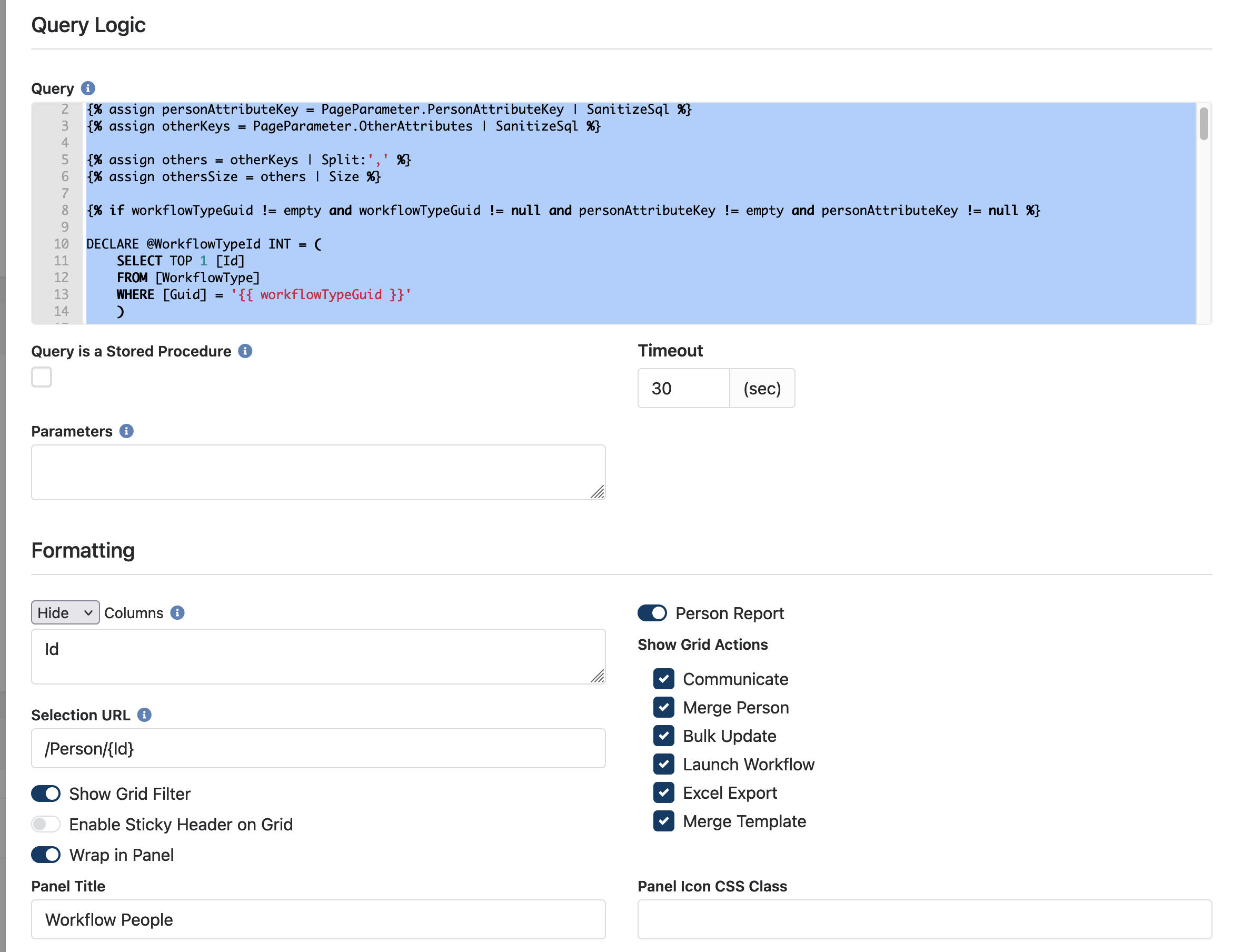Uncheck the Launch Workflow grid action

click(x=664, y=764)
